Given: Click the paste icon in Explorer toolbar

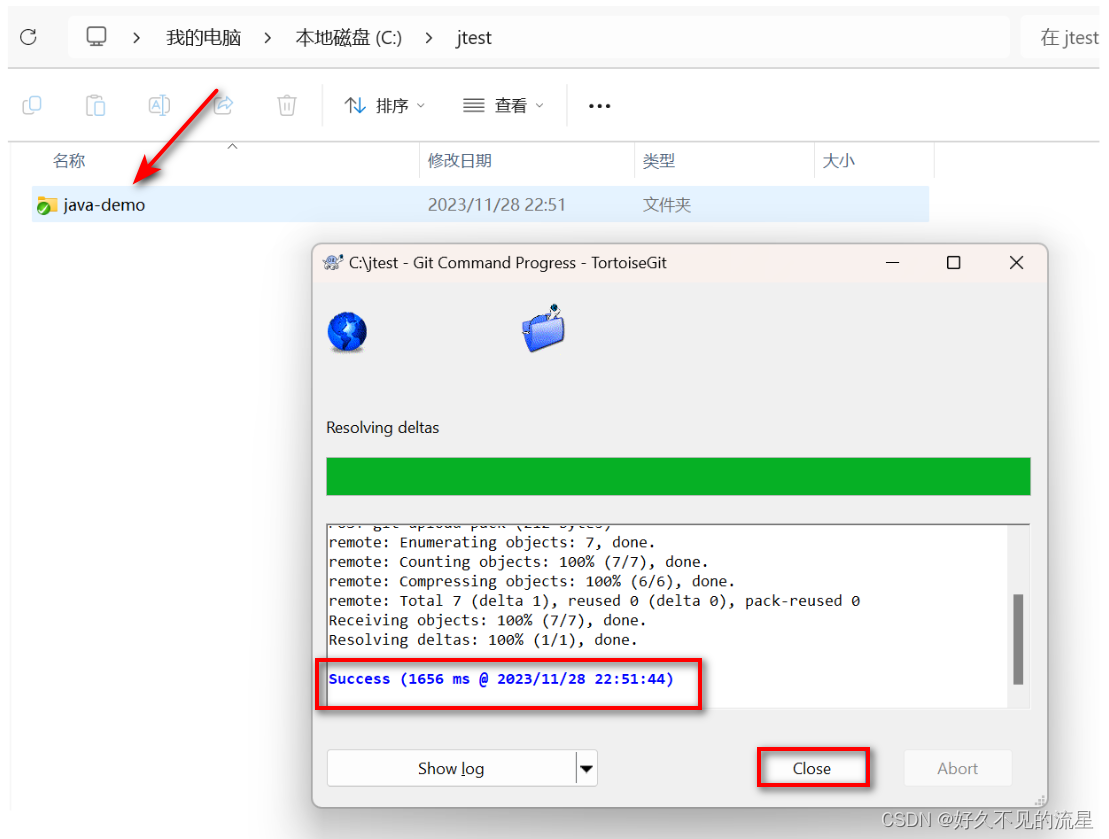Looking at the screenshot, I should coord(95,105).
